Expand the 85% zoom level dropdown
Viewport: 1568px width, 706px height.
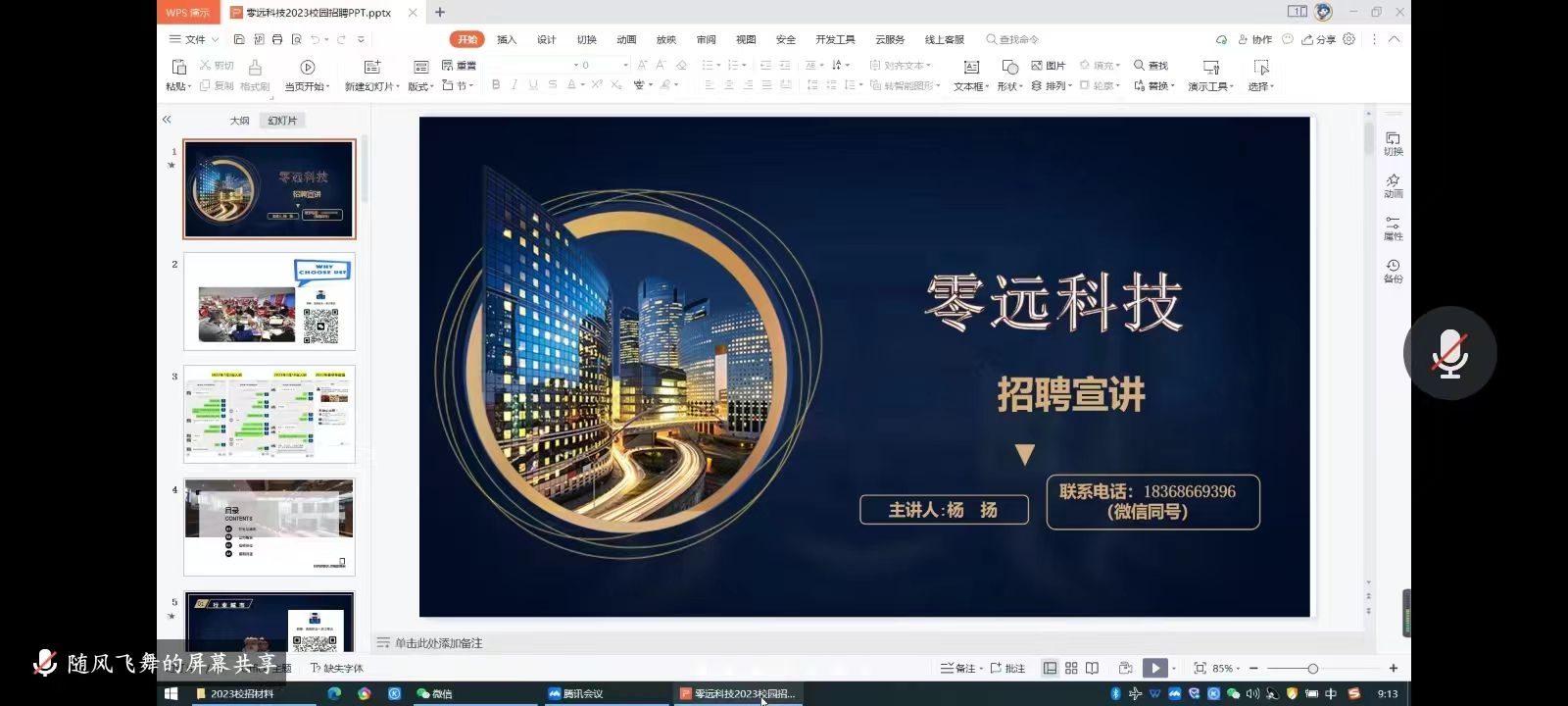1226,668
